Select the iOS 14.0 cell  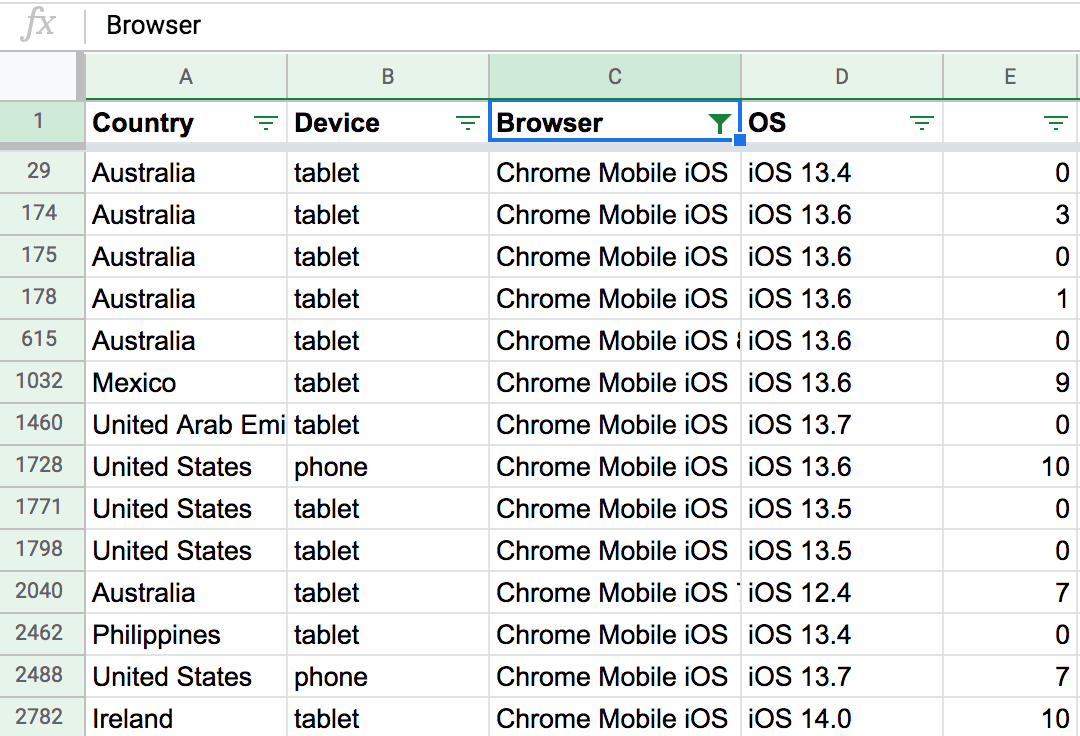click(842, 719)
